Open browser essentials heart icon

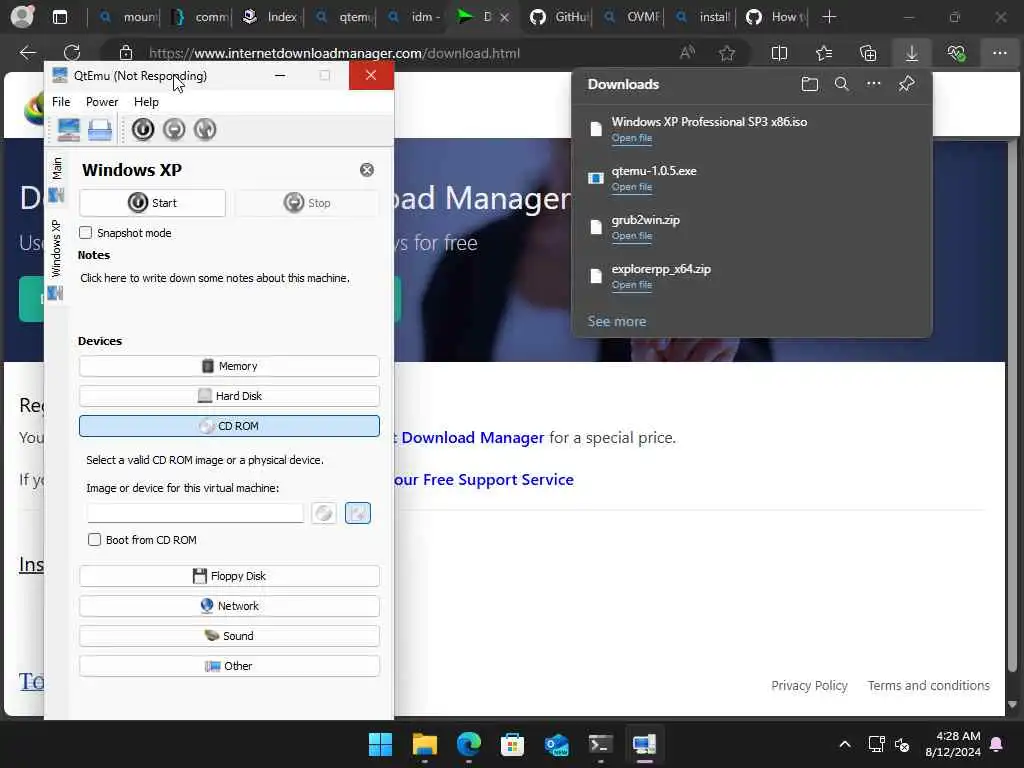(x=956, y=53)
